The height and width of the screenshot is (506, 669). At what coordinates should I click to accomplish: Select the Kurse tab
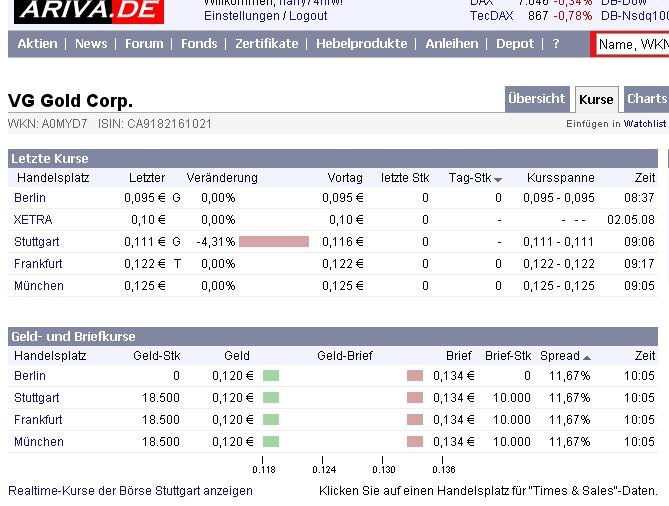(596, 99)
